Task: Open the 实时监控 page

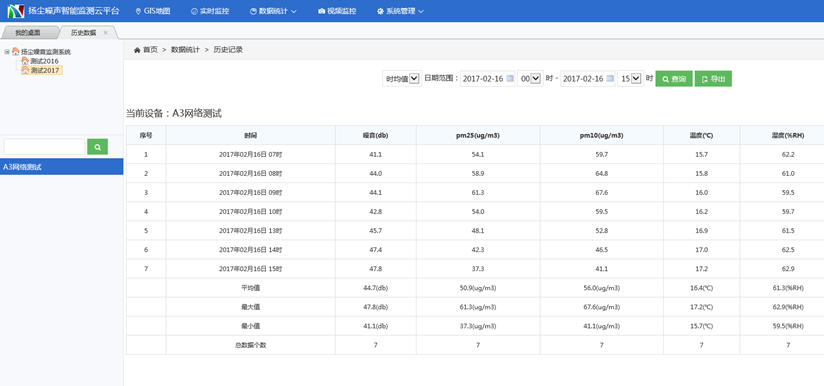Action: (x=210, y=11)
